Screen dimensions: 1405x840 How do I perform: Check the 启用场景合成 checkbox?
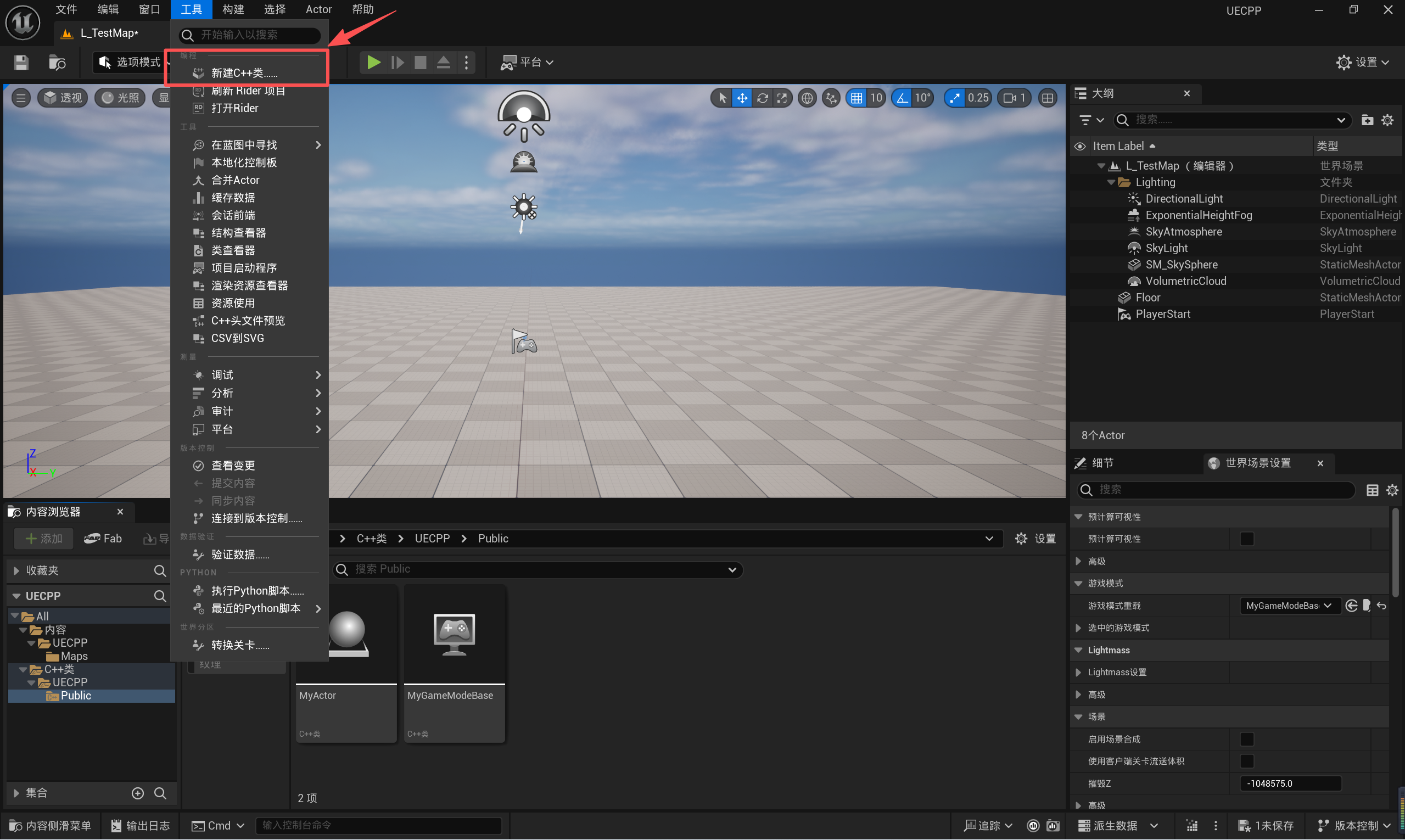point(1246,739)
